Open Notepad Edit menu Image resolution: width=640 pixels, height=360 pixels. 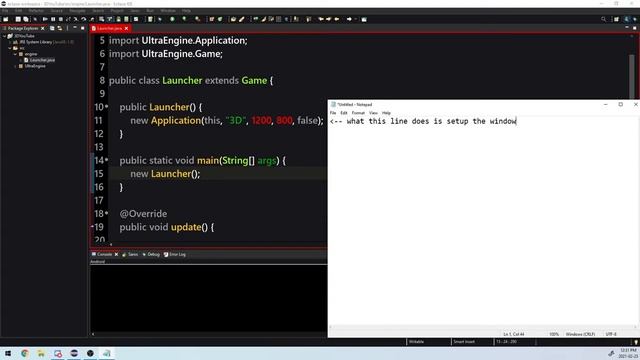pos(344,113)
